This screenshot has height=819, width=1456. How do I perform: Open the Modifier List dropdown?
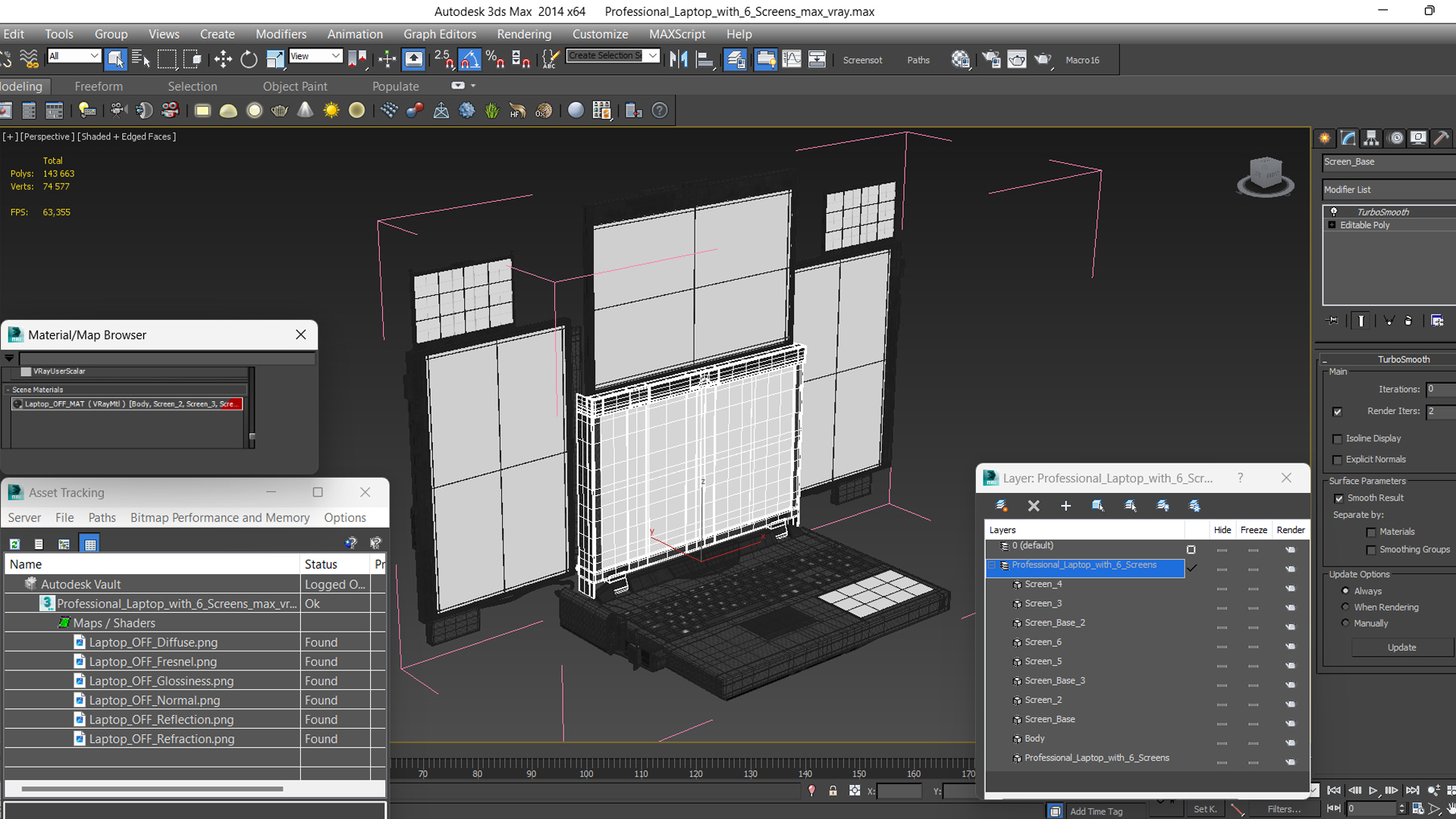click(x=1389, y=190)
